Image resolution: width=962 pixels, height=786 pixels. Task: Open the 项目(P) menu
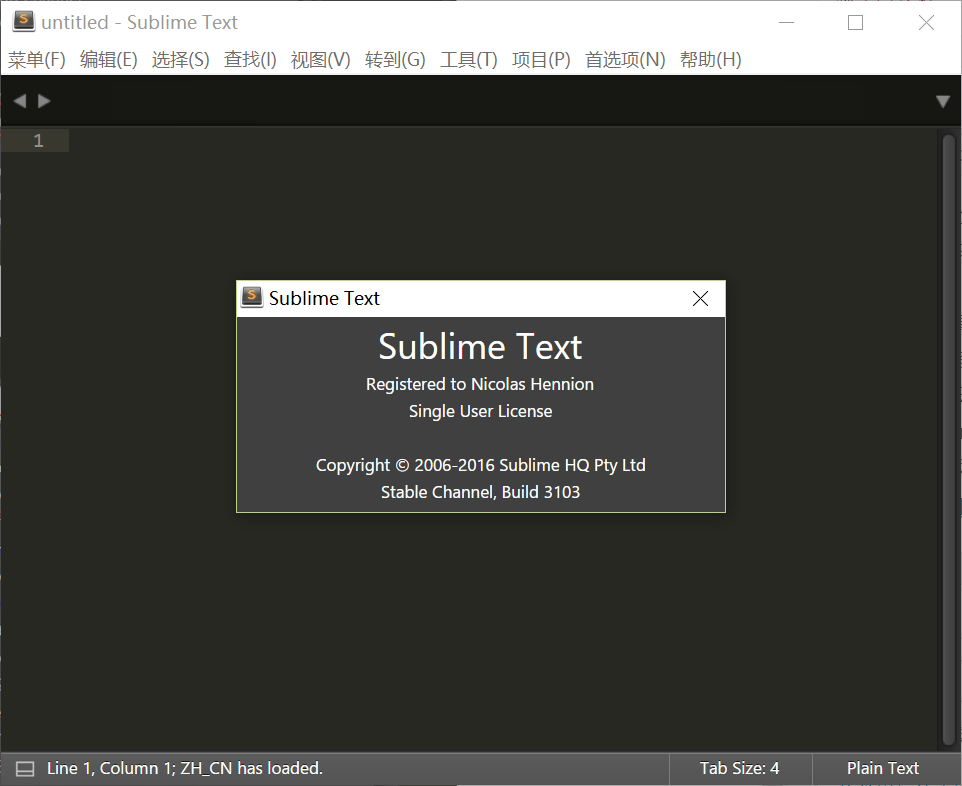[541, 60]
